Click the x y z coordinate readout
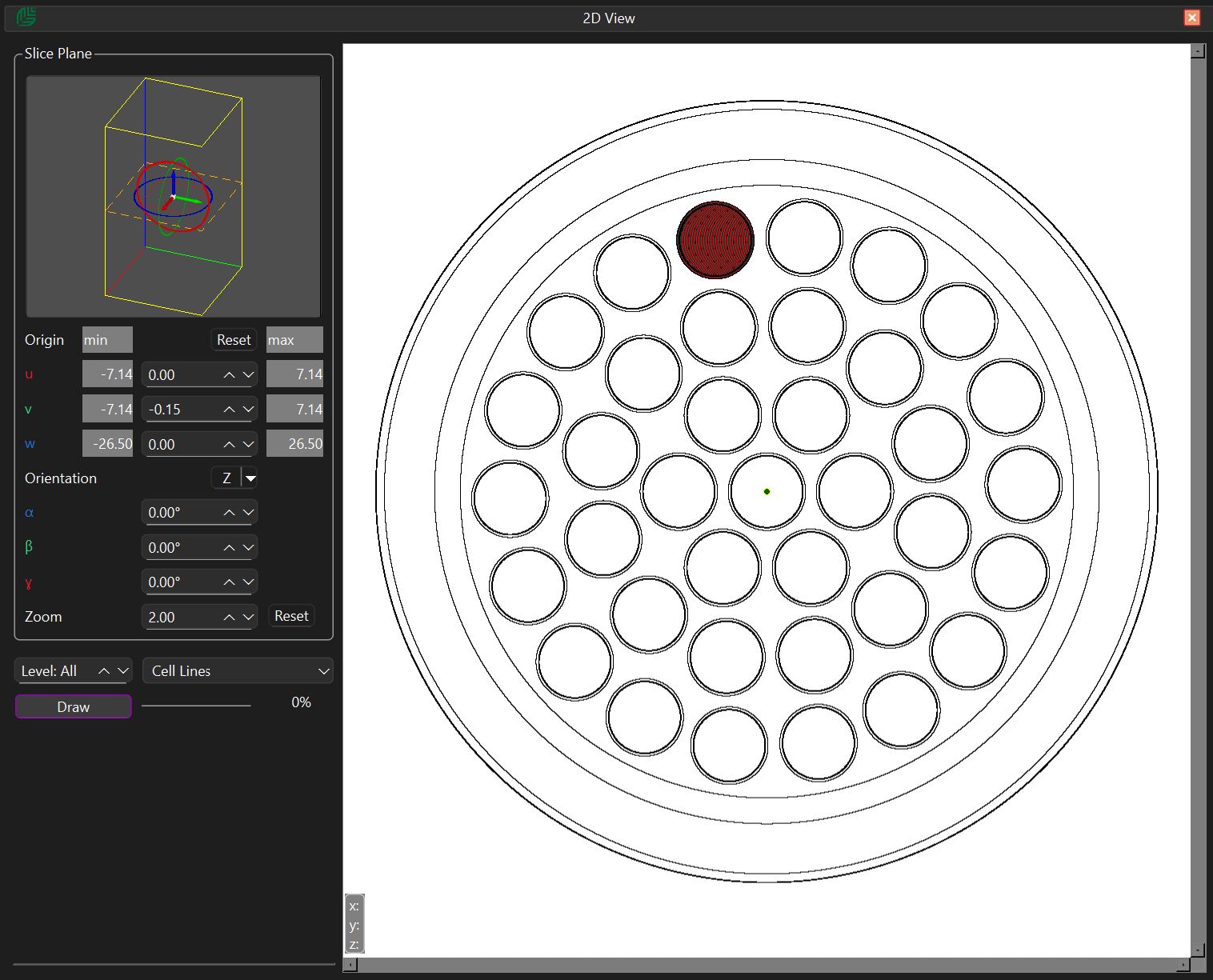This screenshot has width=1213, height=980. (354, 924)
